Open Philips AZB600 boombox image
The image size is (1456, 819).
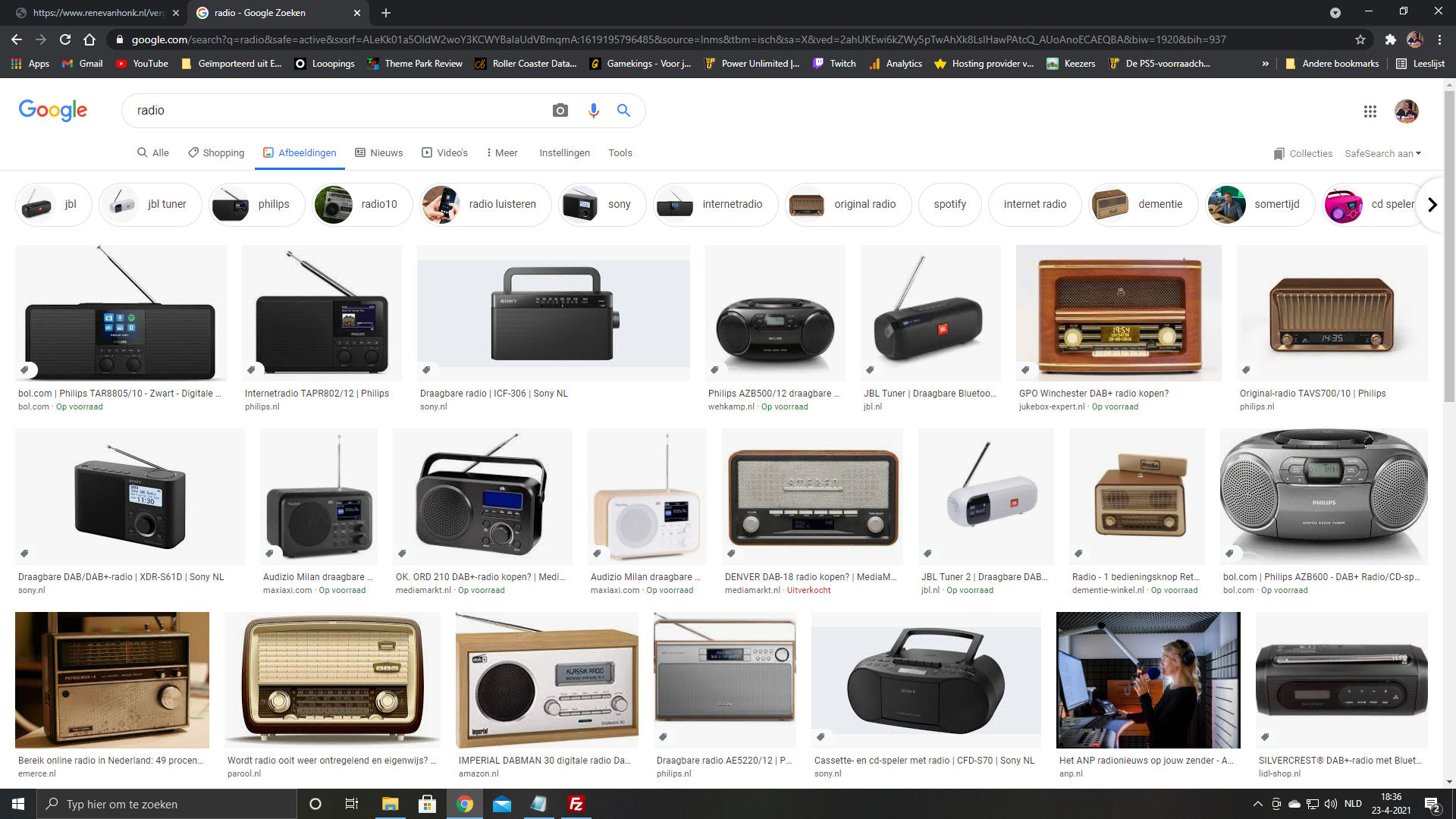[x=1324, y=496]
